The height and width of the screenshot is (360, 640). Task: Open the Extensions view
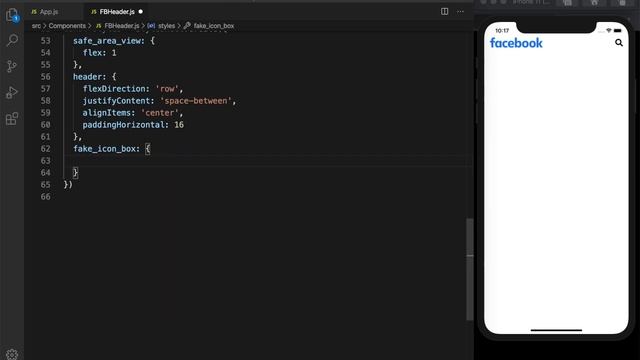12,119
